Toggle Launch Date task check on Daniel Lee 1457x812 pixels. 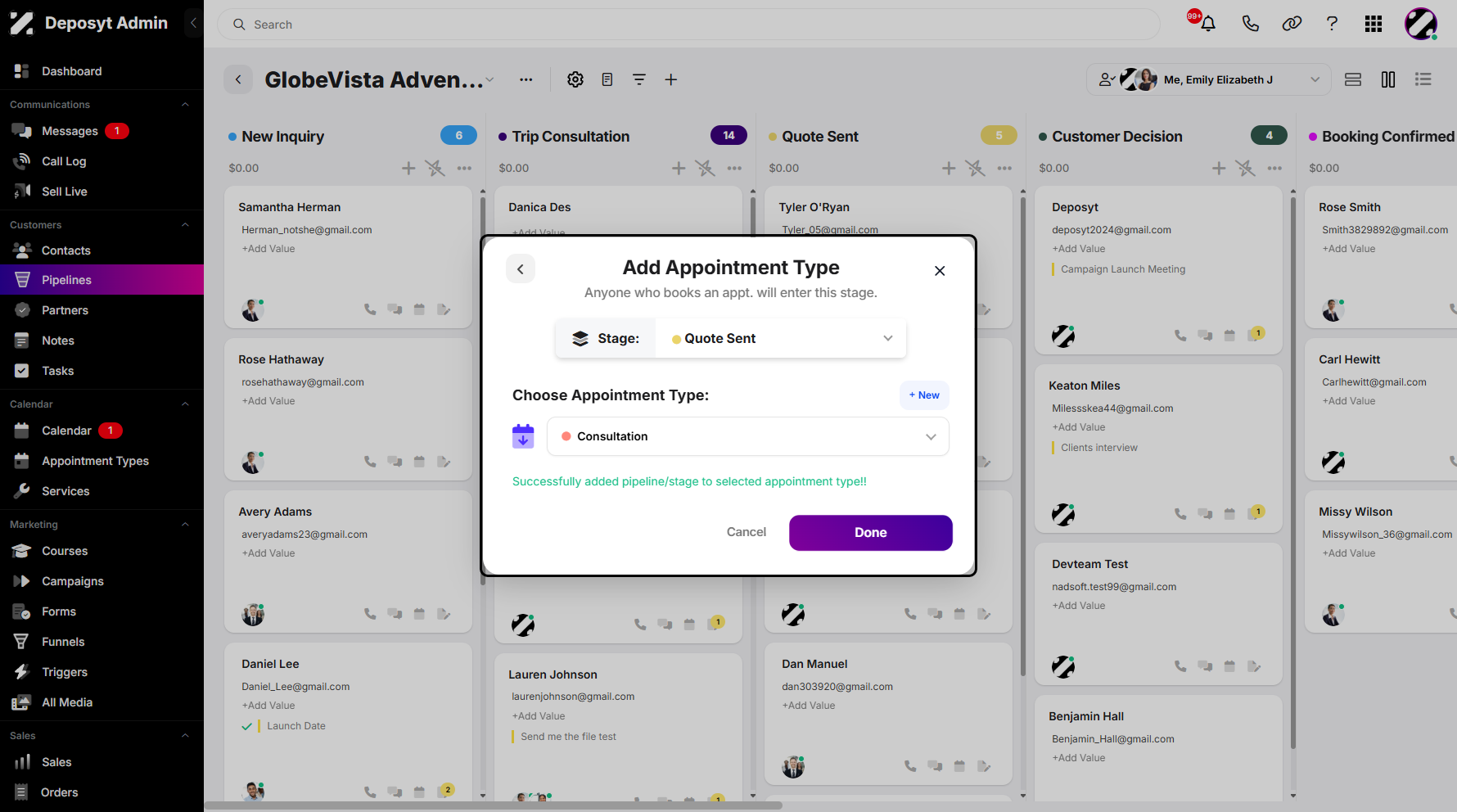247,726
